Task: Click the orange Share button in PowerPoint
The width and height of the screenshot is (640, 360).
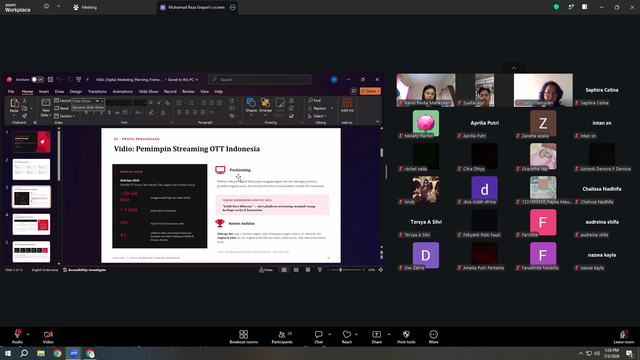Action: point(370,91)
